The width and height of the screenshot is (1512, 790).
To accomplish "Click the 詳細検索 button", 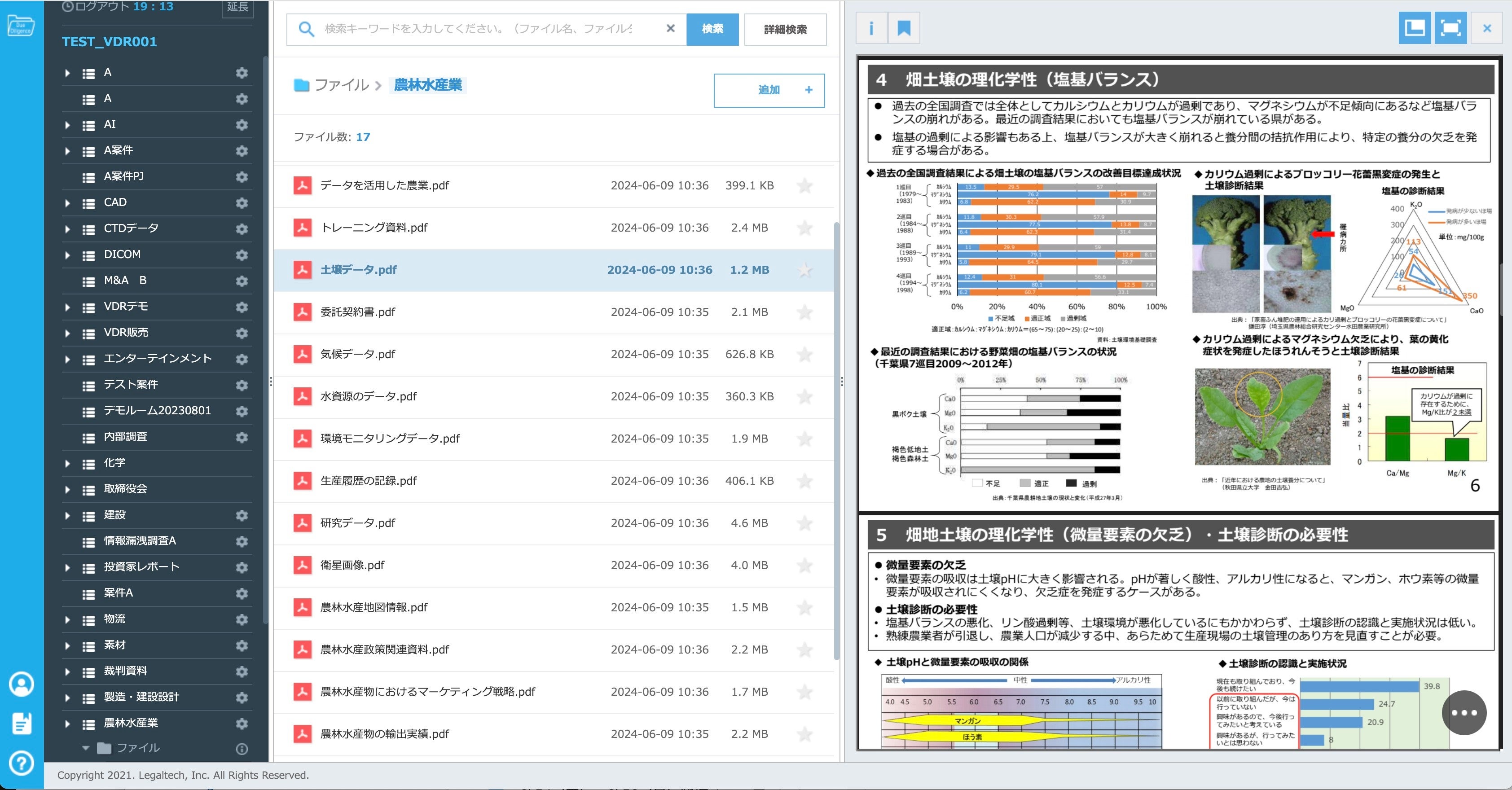I will pos(785,29).
